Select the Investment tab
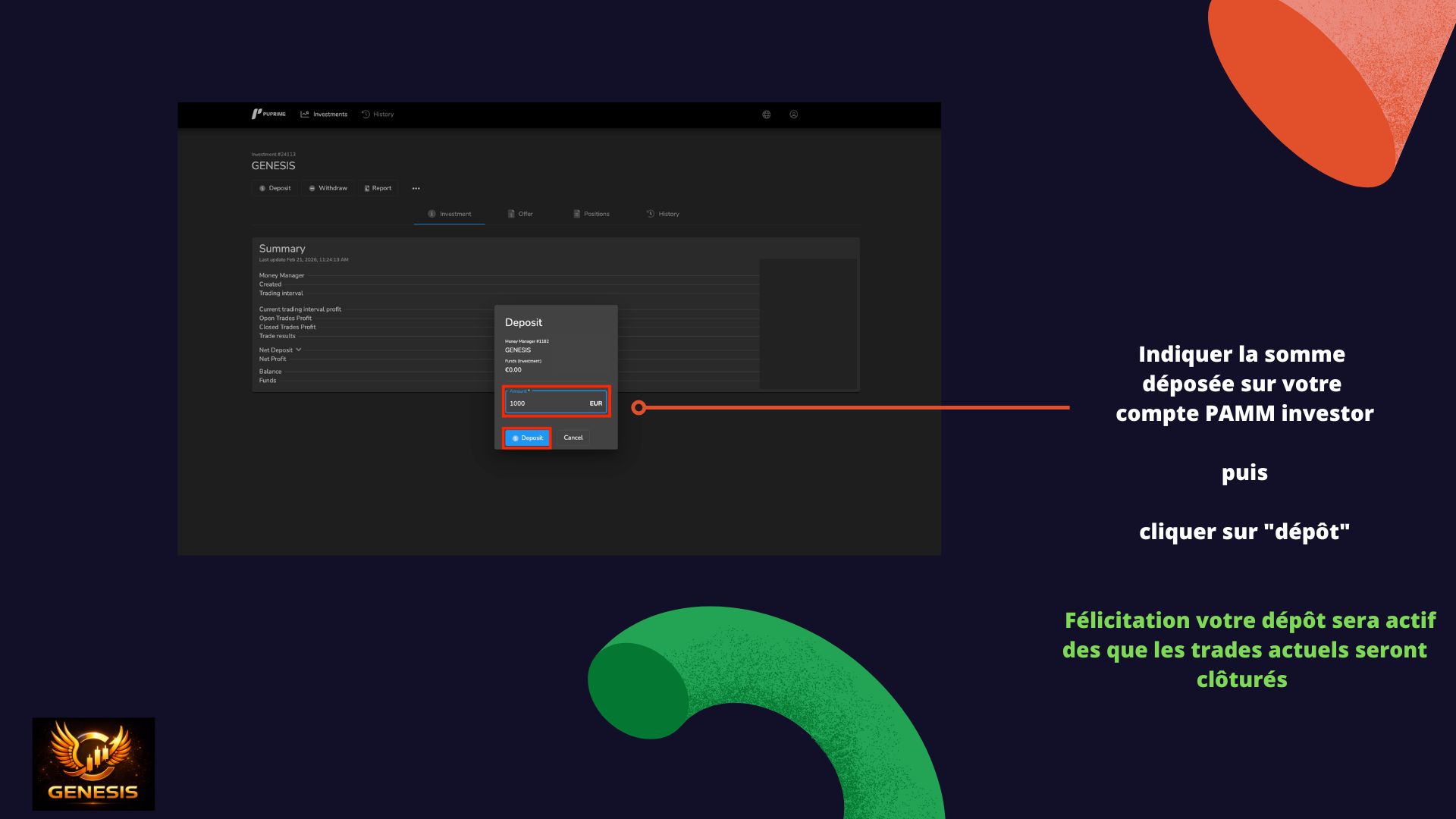Screen dimensions: 1456x819 pos(450,214)
